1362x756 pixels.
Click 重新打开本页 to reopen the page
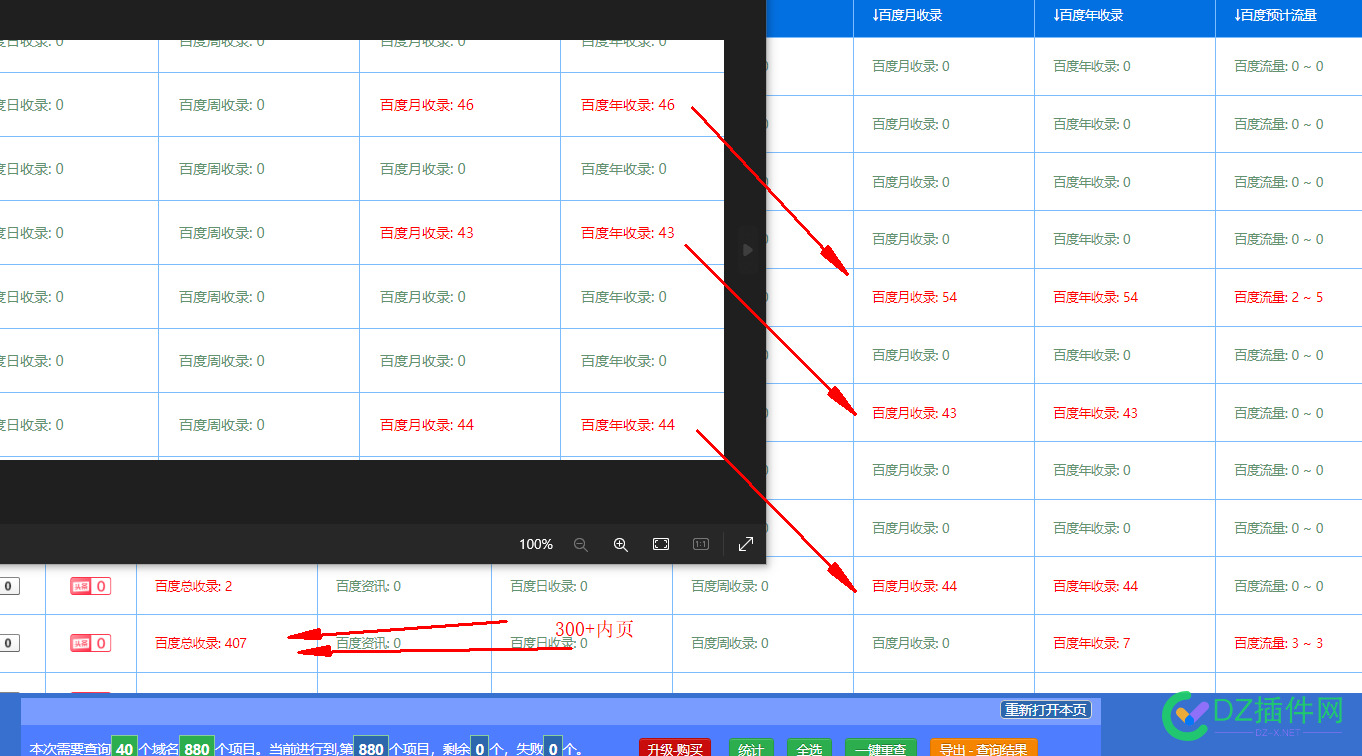coord(1046,710)
